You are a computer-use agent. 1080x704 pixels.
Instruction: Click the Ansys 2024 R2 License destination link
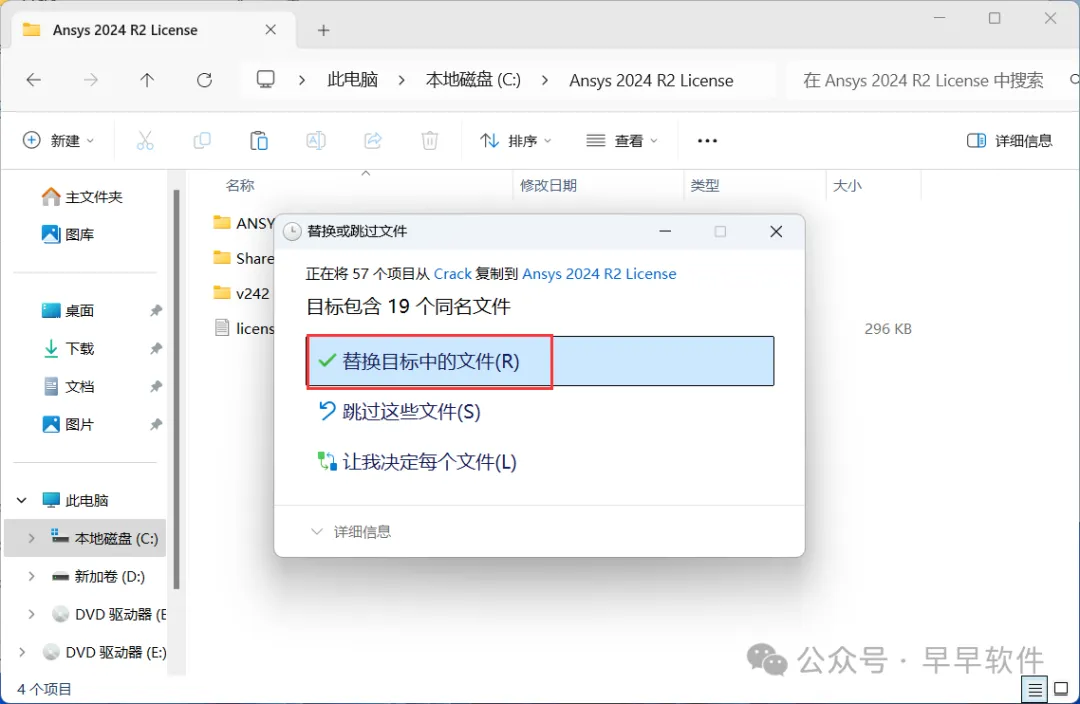pyautogui.click(x=599, y=274)
